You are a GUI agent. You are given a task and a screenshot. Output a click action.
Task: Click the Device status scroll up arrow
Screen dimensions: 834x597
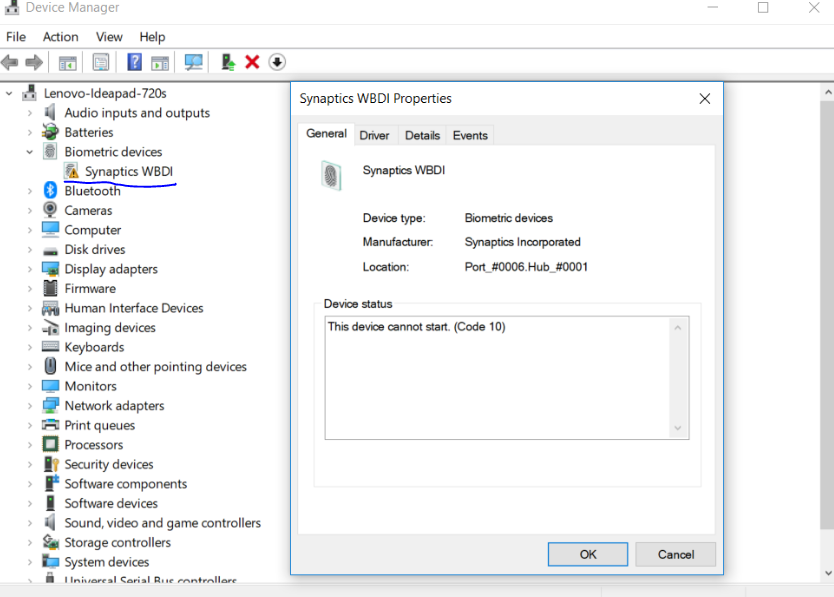pyautogui.click(x=678, y=328)
